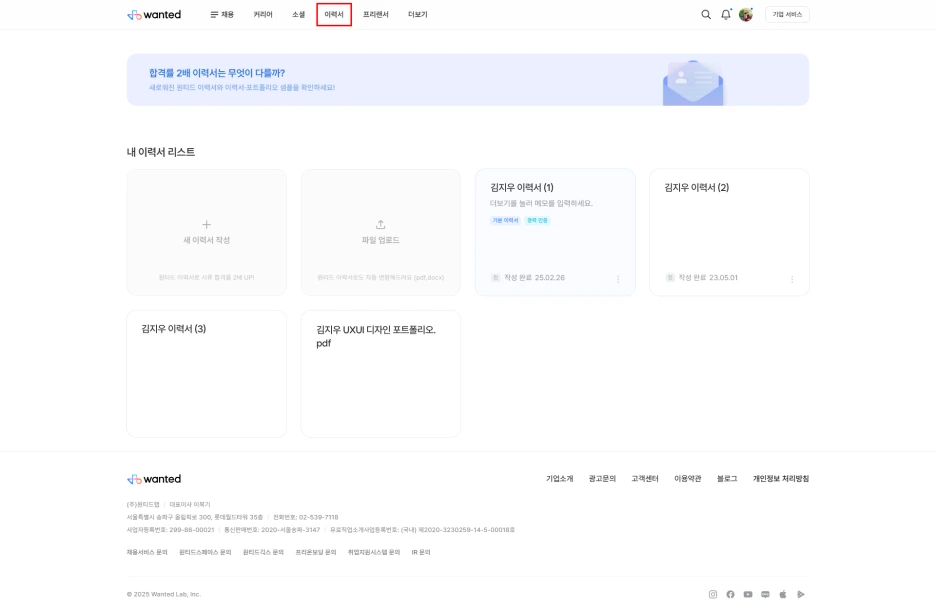Open the 합격률 2배 이력서 banner

(x=467, y=80)
